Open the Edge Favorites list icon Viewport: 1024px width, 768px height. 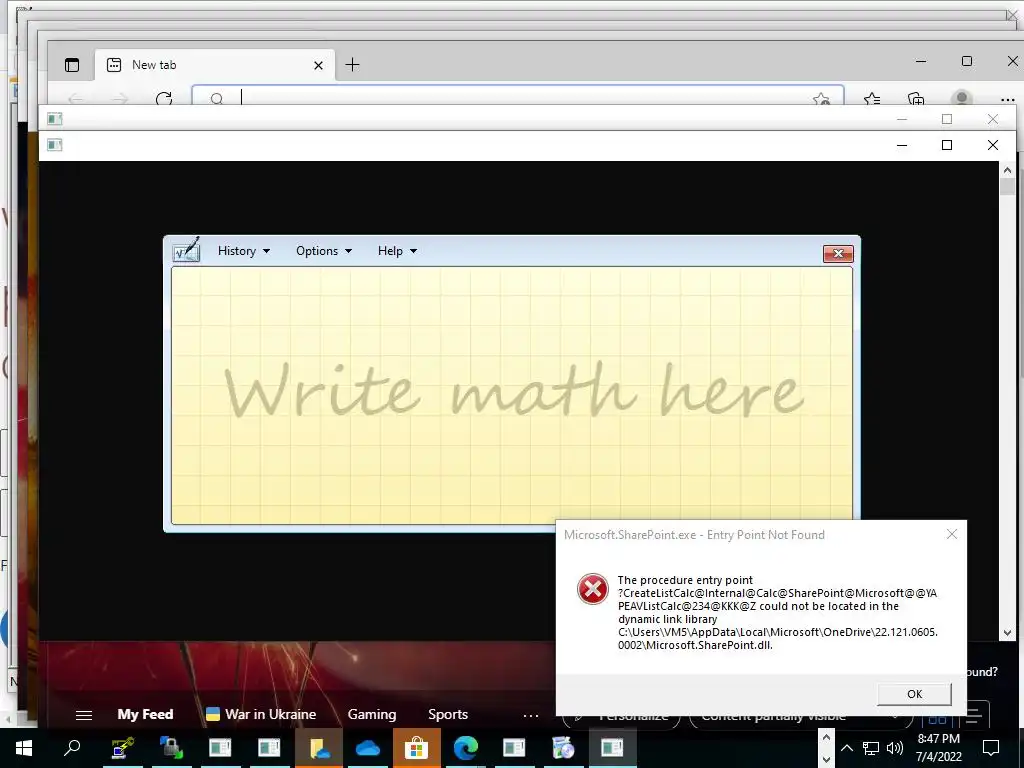[x=872, y=99]
